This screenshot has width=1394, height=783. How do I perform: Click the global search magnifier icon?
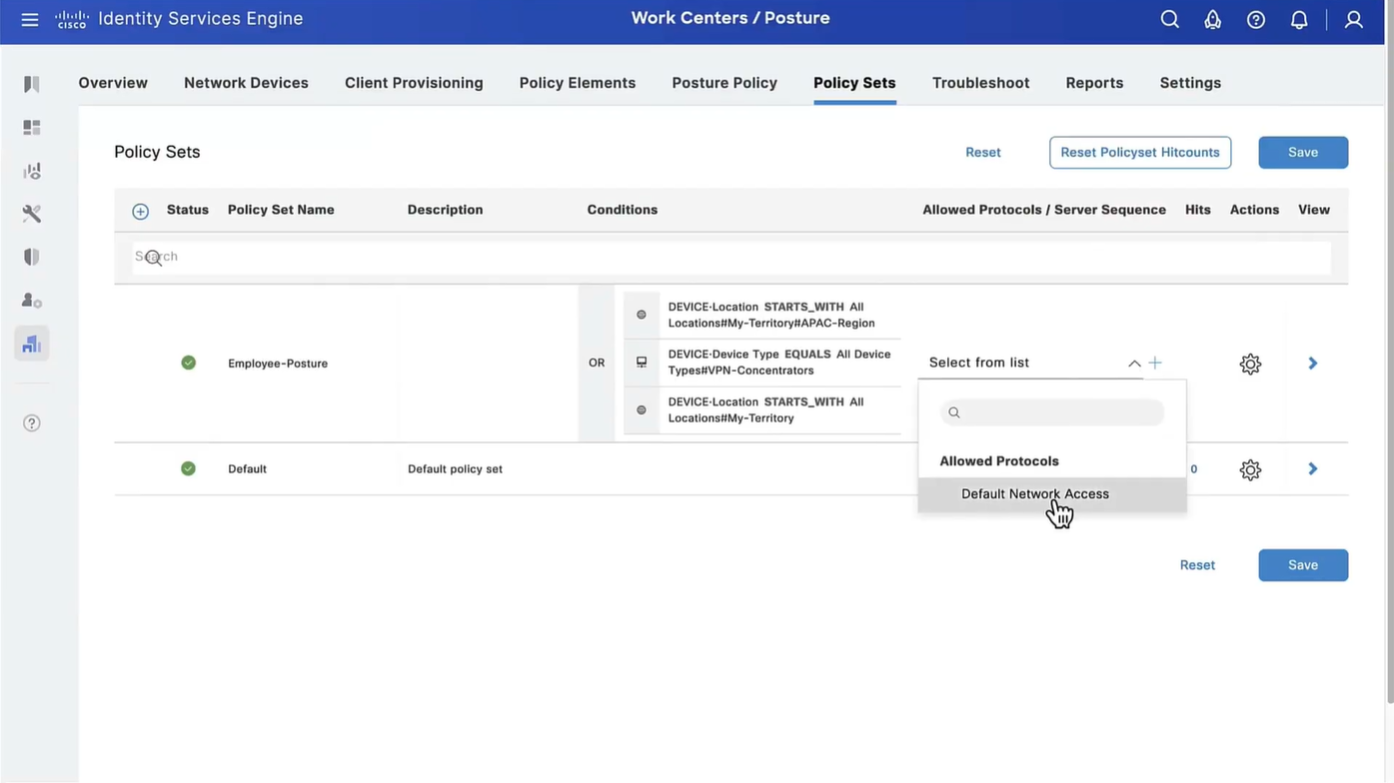tap(1169, 20)
